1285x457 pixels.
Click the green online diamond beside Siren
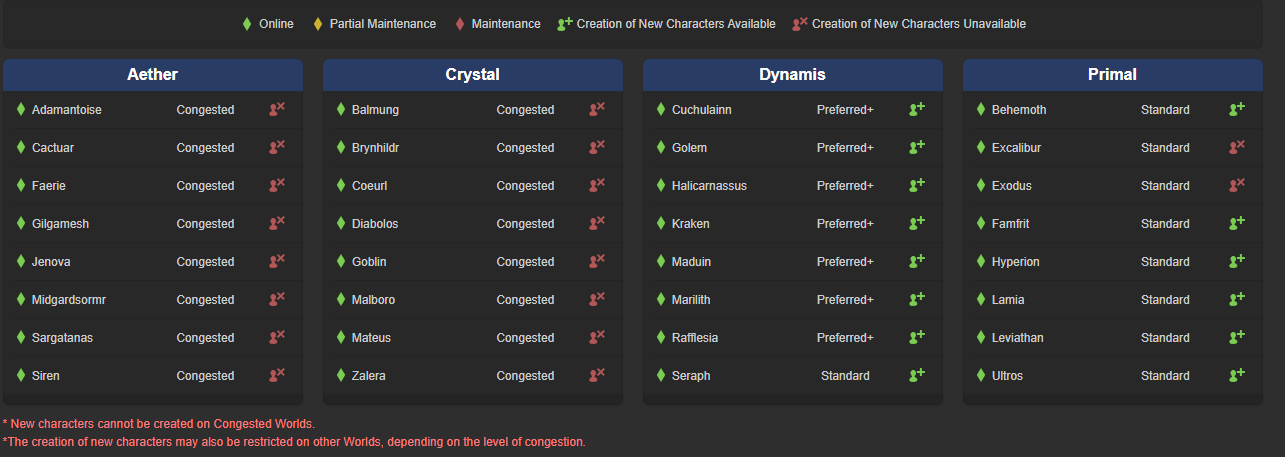tap(21, 375)
